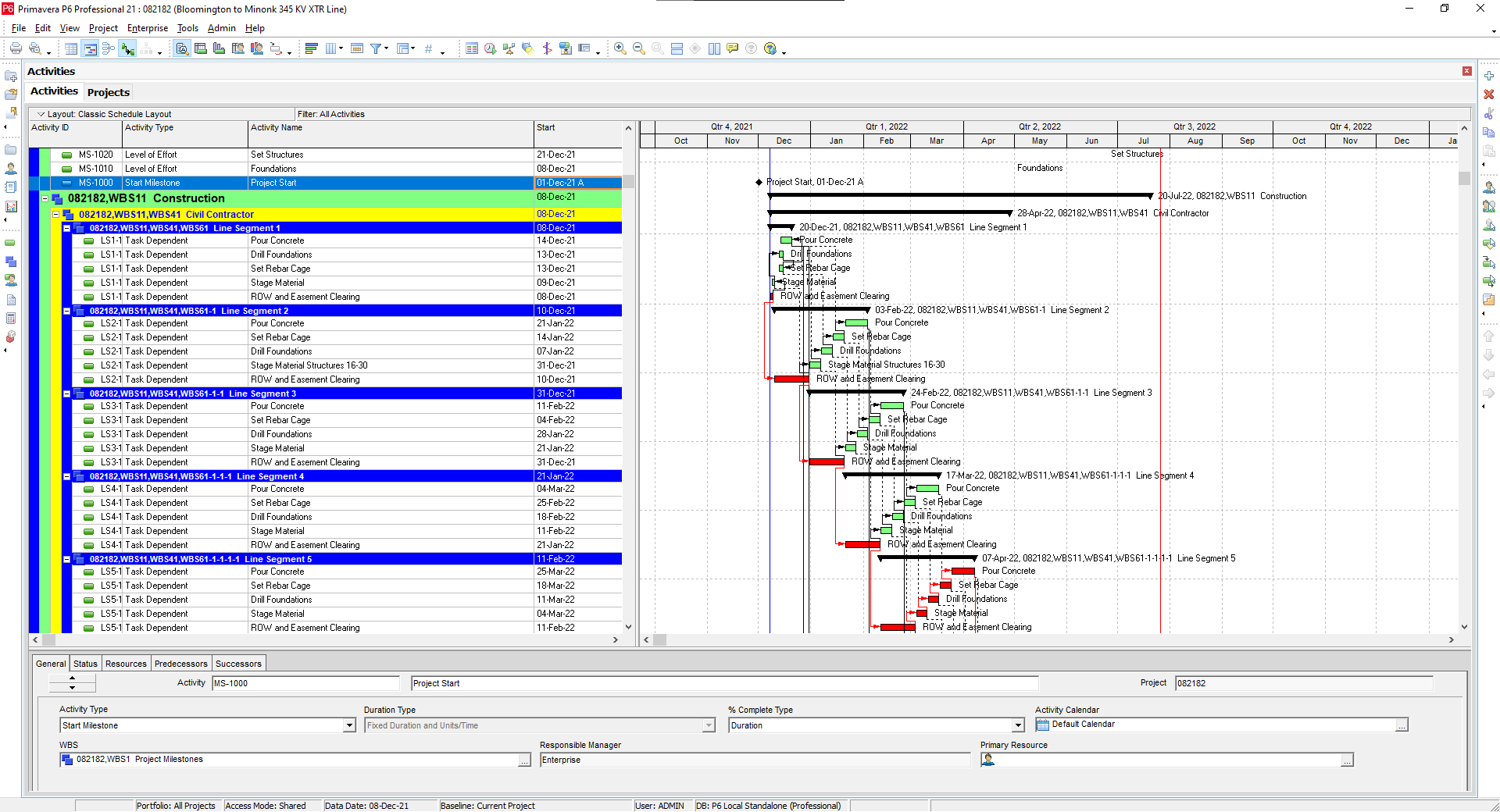Open the Activity Type dropdown showing Start Milestone
The height and width of the screenshot is (812, 1500).
(348, 725)
